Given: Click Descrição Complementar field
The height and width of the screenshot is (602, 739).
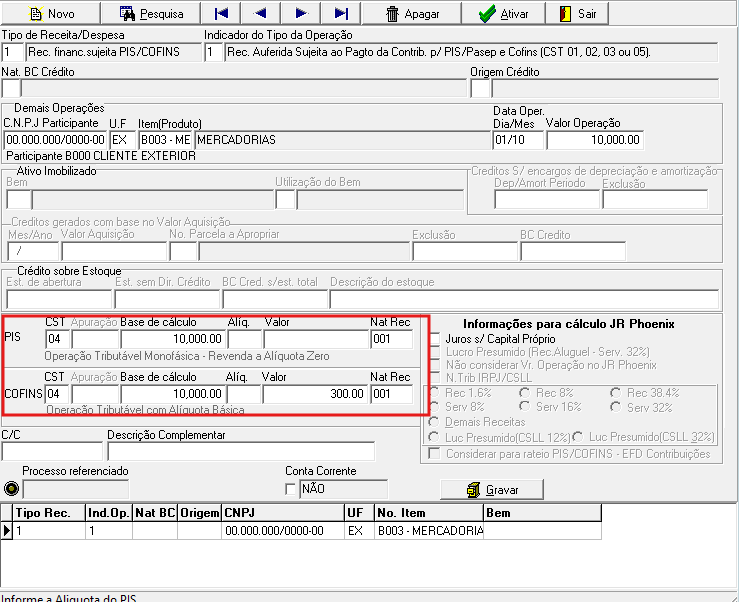Looking at the screenshot, I should 241,451.
